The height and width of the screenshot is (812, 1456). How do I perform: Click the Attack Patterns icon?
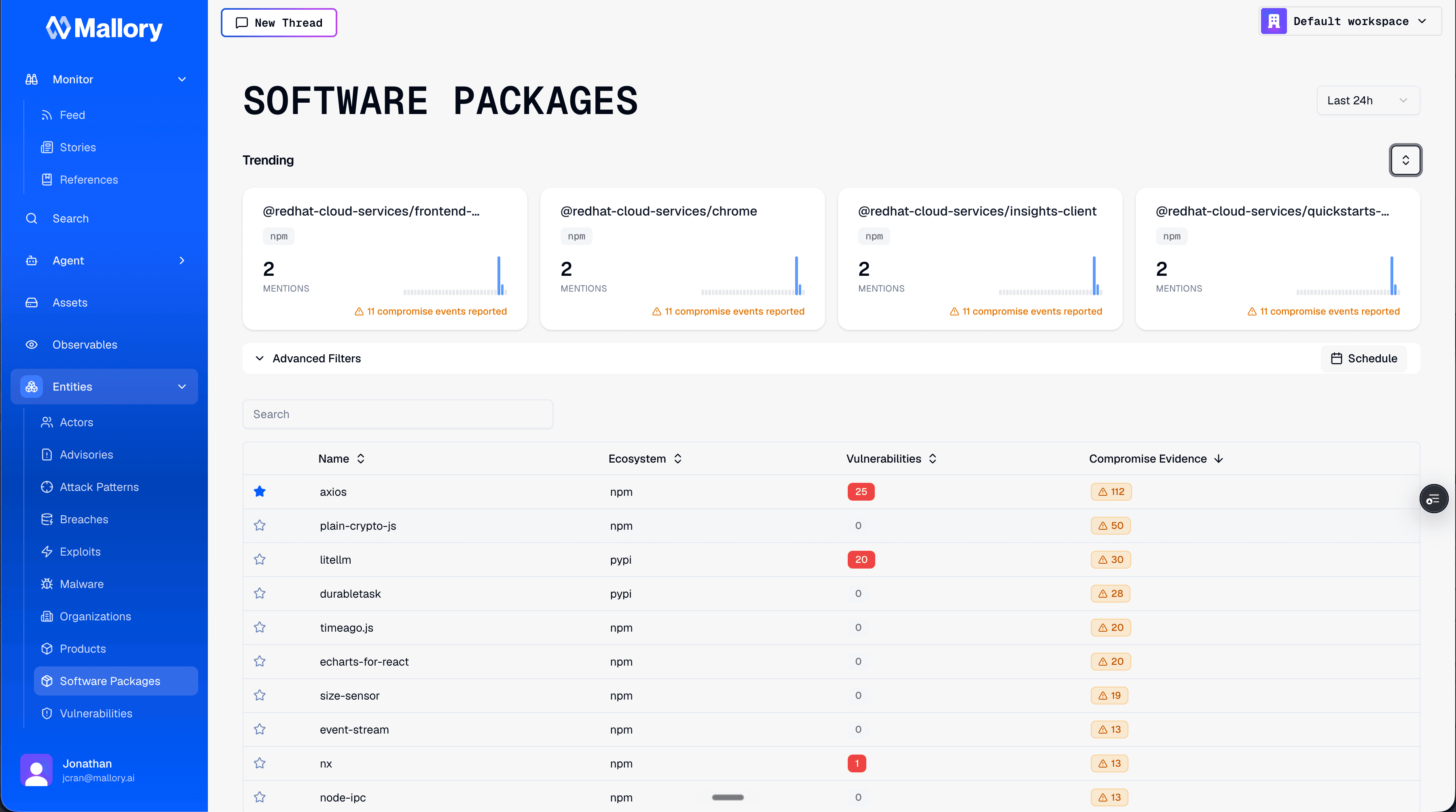pos(47,487)
